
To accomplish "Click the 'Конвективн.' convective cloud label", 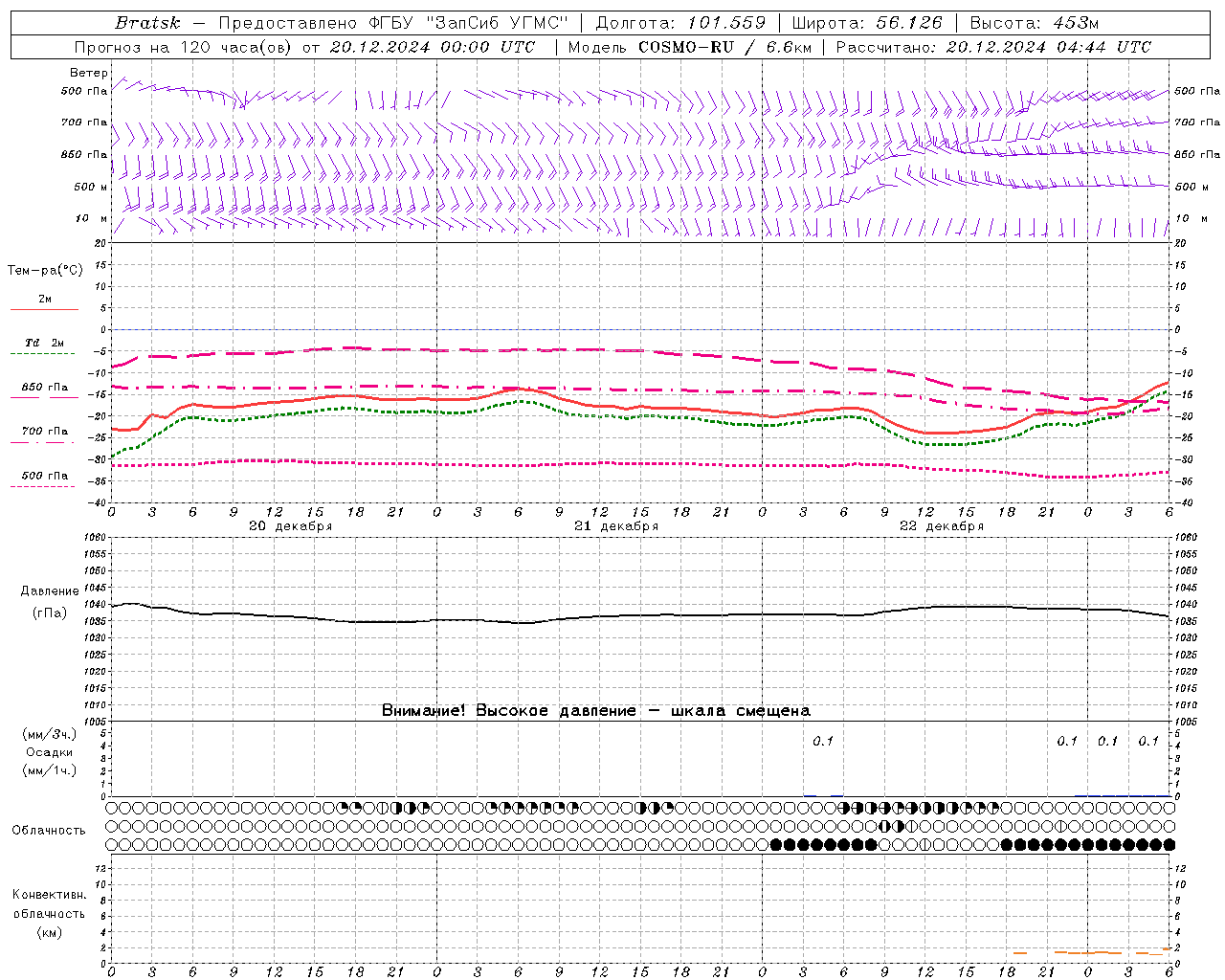I will [x=49, y=895].
